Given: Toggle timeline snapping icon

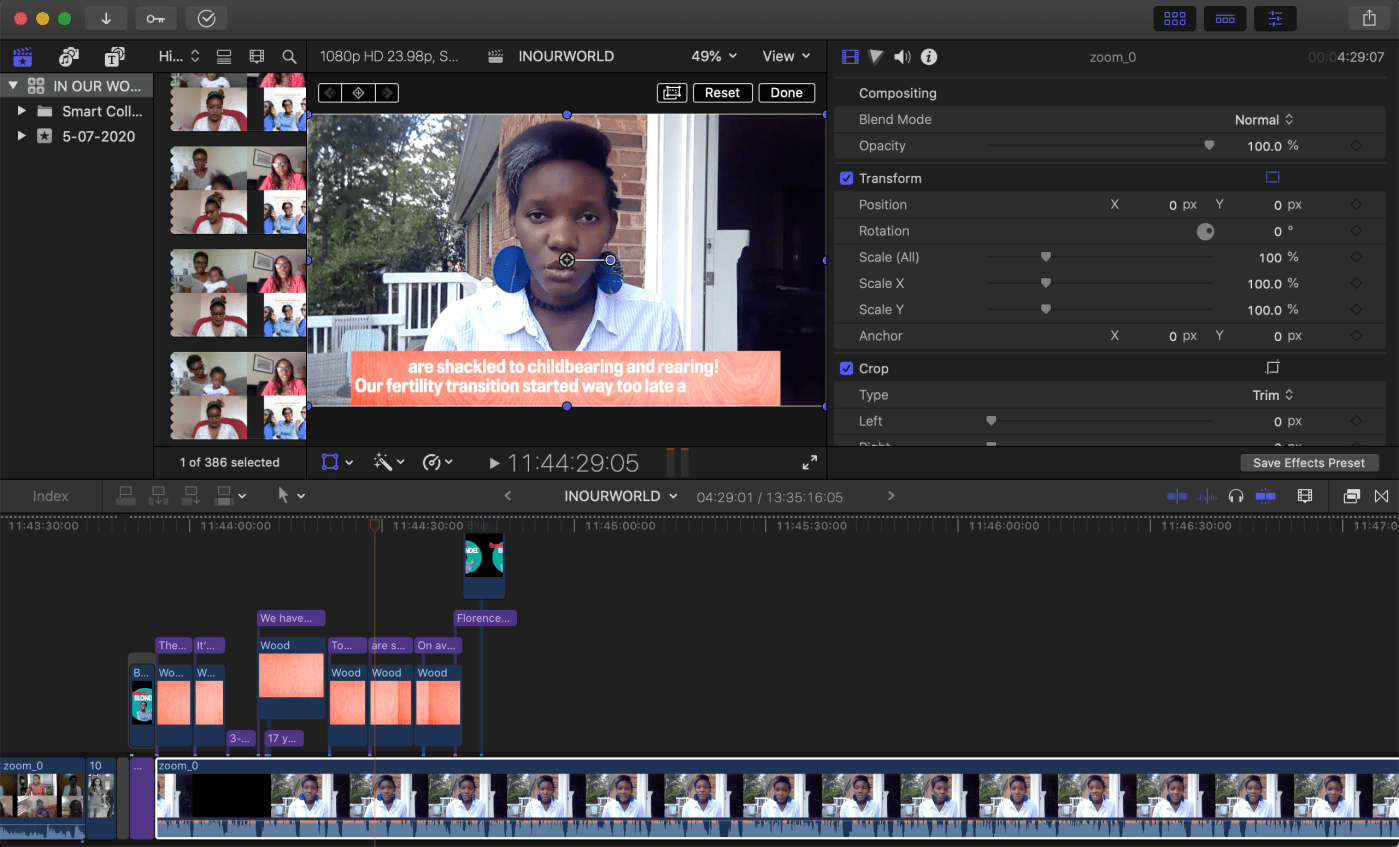Looking at the screenshot, I should pyautogui.click(x=1265, y=496).
